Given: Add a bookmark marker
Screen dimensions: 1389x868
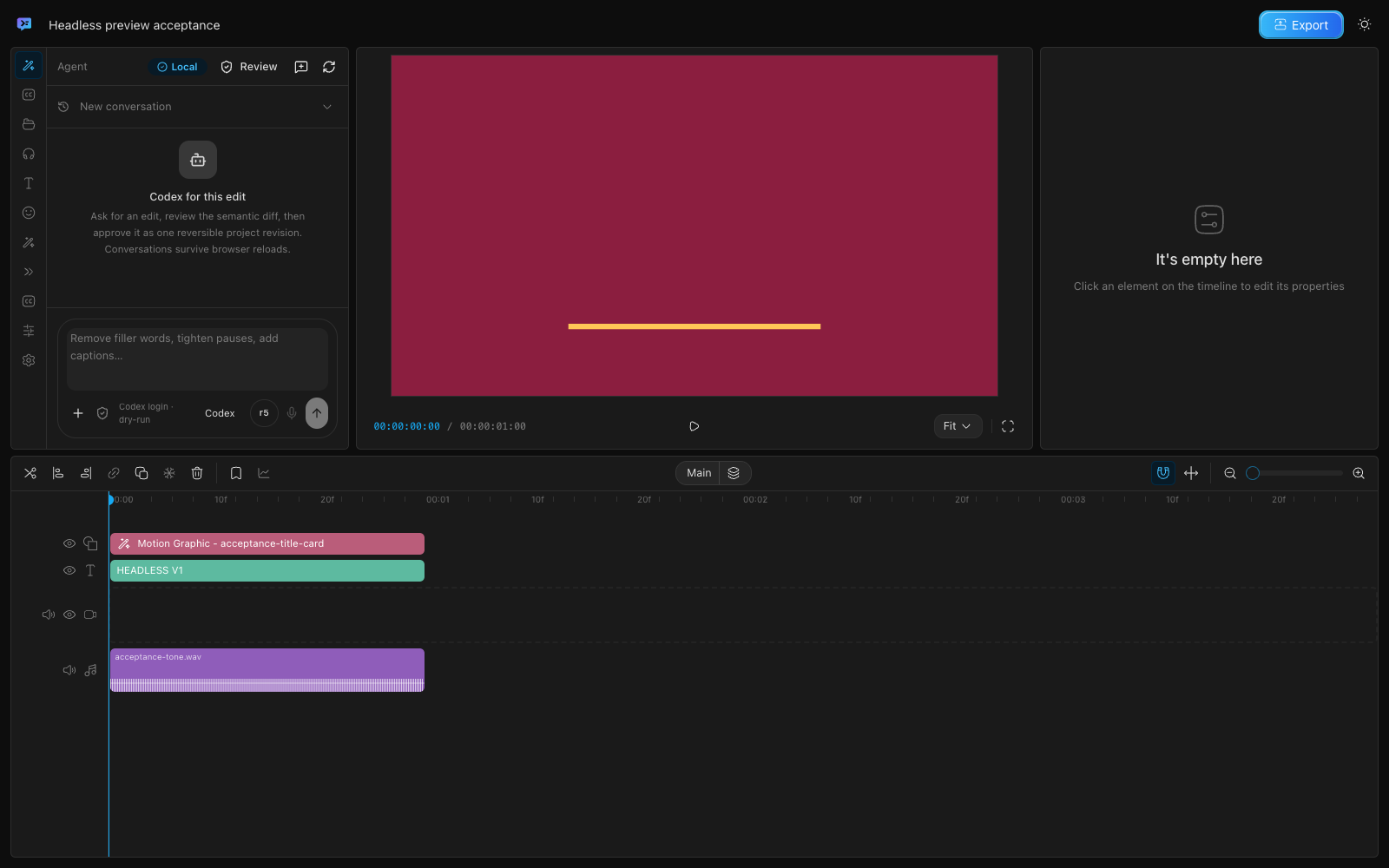Looking at the screenshot, I should (x=236, y=473).
